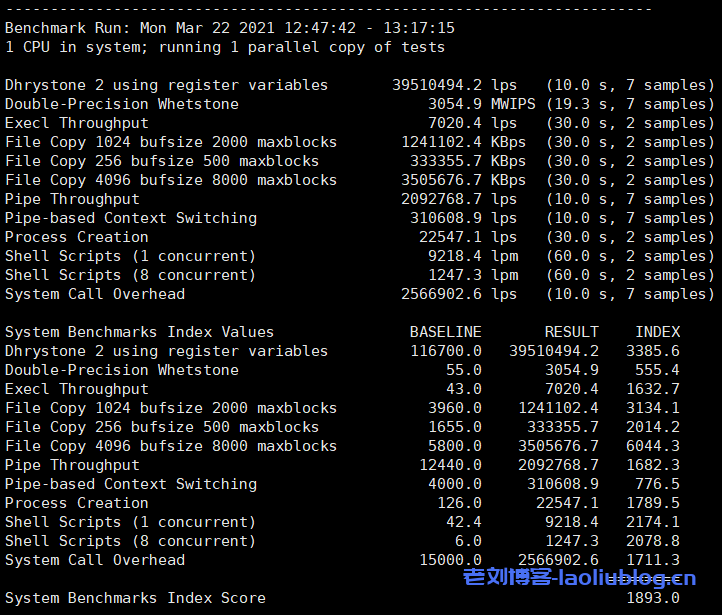Screen dimensions: 722x615
Task: Click the final index score 1893.0
Action: pyautogui.click(x=653, y=598)
